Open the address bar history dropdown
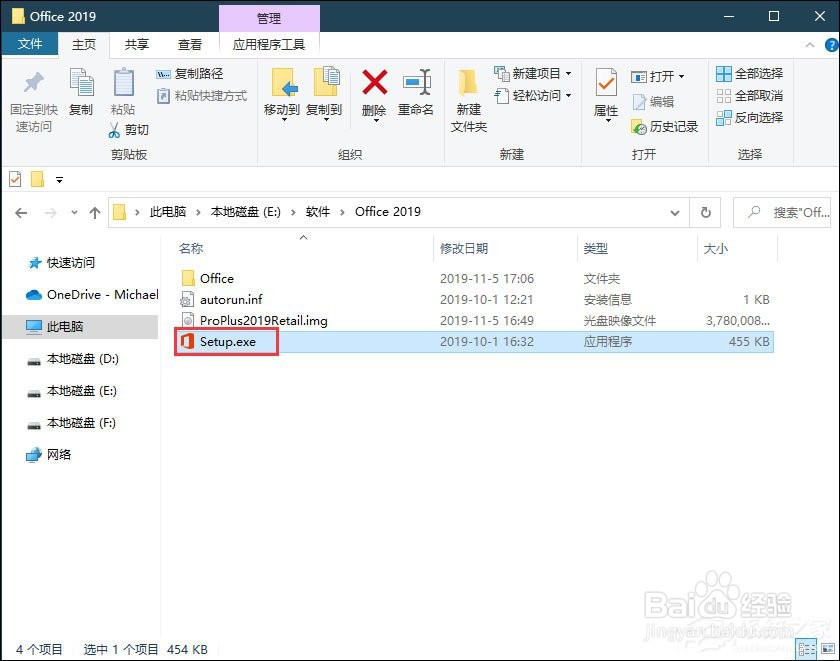 click(676, 211)
